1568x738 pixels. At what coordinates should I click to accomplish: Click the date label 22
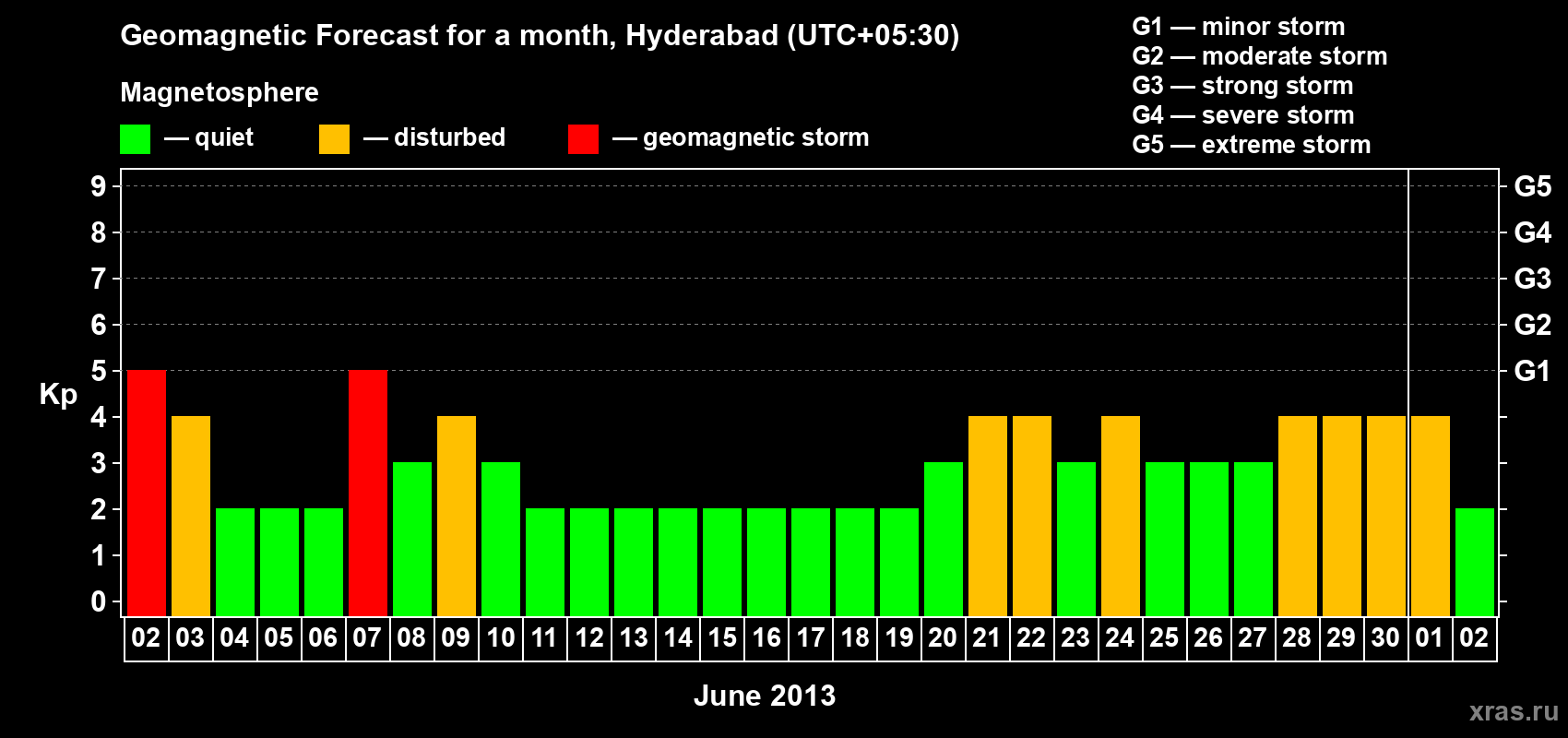pyautogui.click(x=1031, y=638)
